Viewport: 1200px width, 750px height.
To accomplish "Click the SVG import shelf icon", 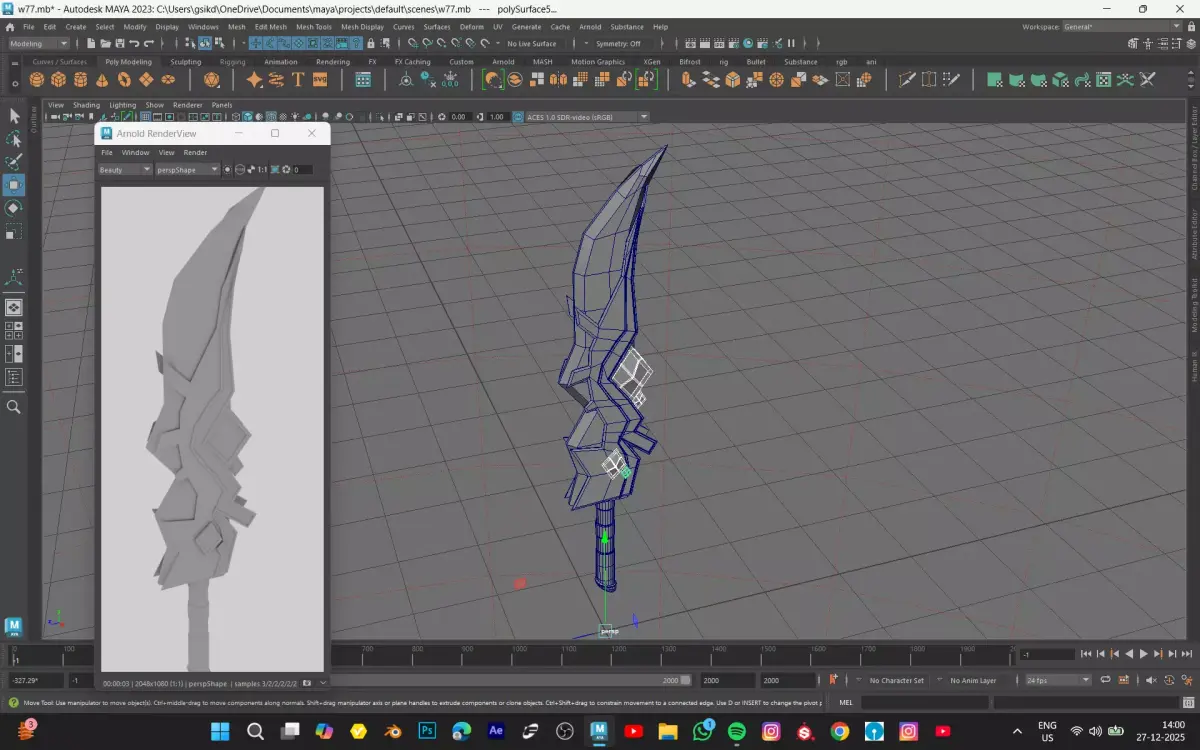I will coord(320,80).
